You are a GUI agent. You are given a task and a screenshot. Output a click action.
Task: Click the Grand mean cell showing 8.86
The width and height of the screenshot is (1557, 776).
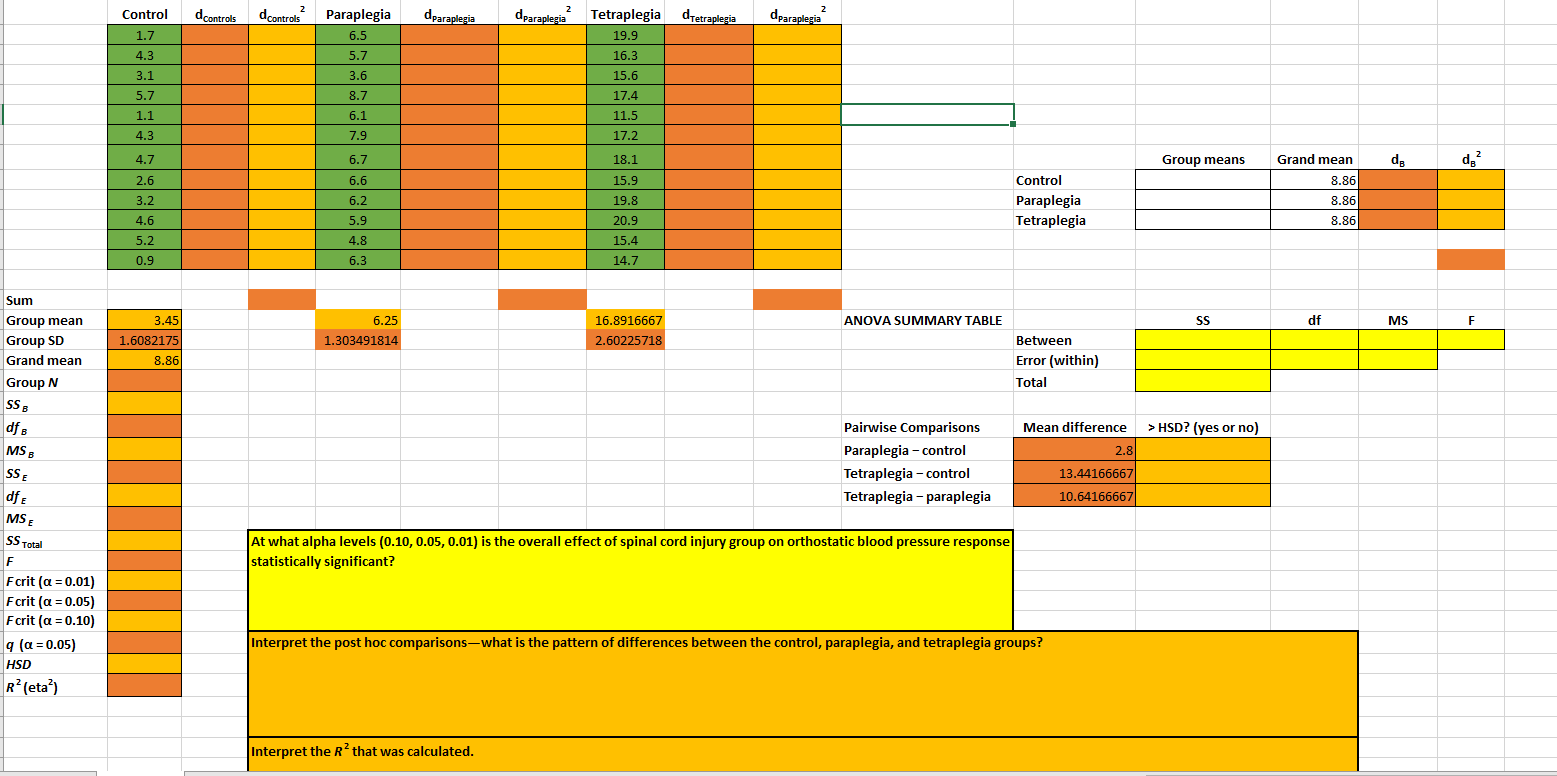click(x=143, y=362)
